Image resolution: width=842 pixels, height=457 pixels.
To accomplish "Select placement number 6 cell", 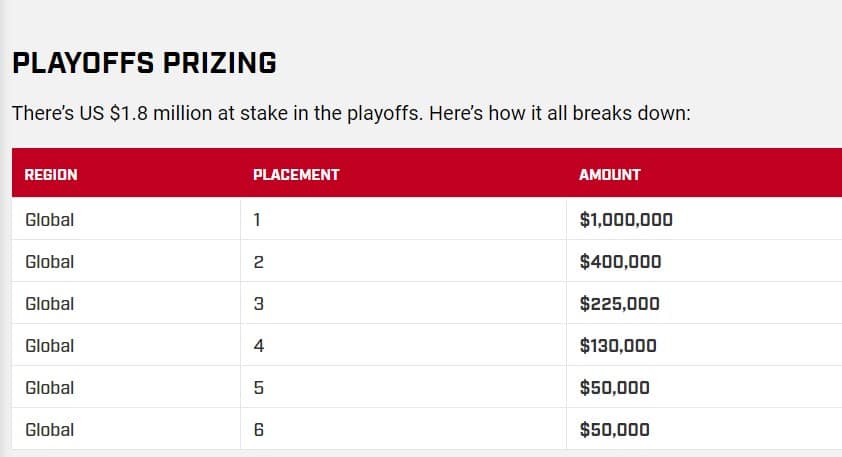I will point(258,430).
